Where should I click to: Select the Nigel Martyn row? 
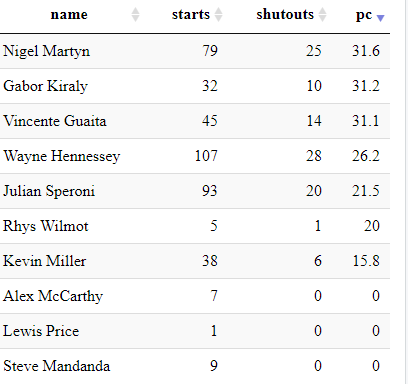click(195, 51)
